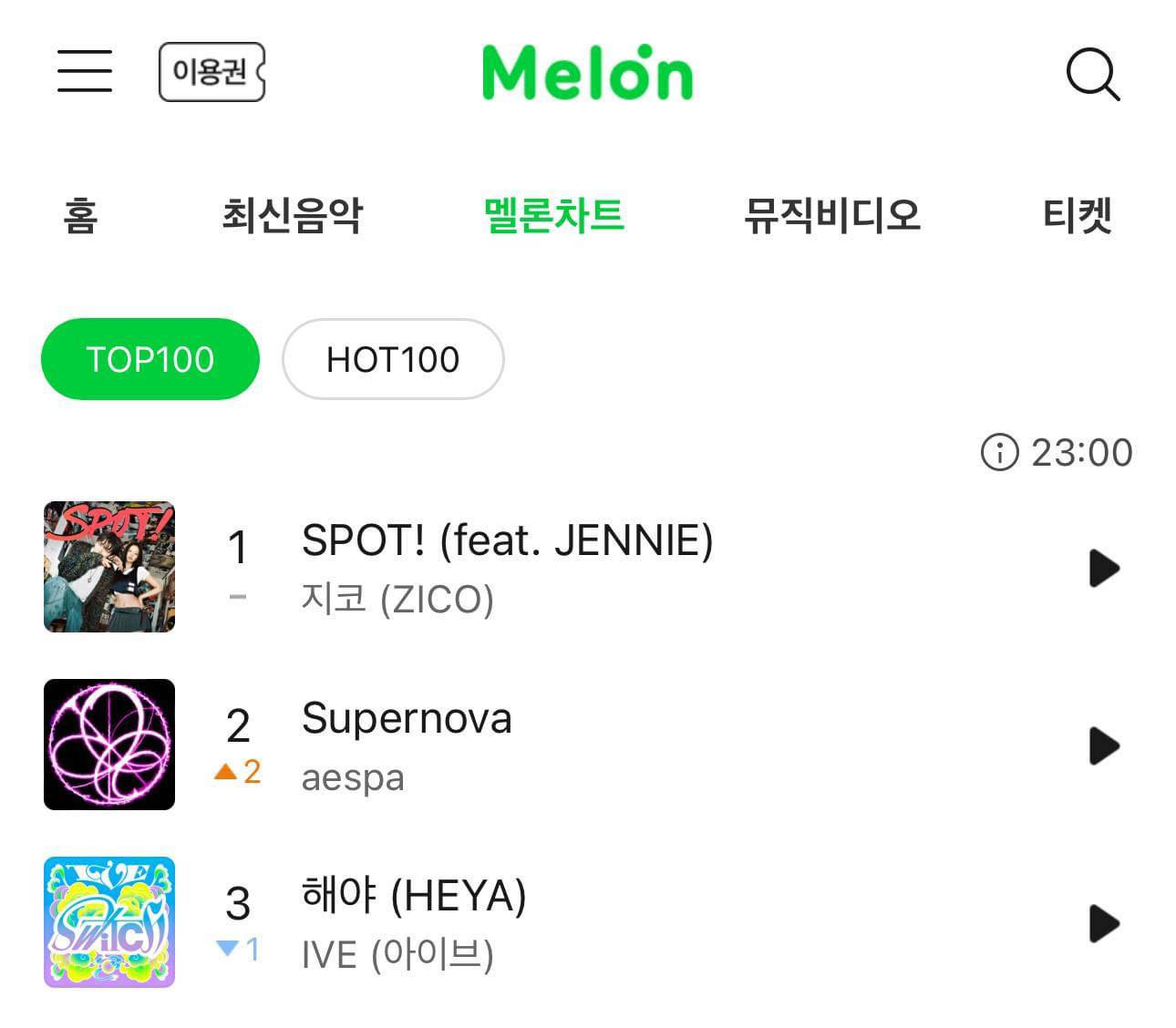Tap the chart info icon next to 23:00
The image size is (1176, 1028).
tap(998, 452)
